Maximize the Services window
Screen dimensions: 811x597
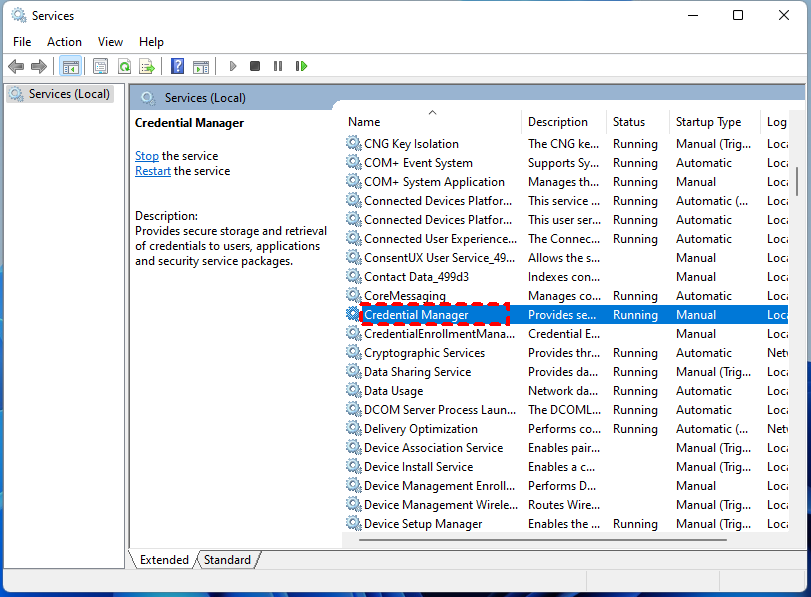pyautogui.click(x=738, y=16)
